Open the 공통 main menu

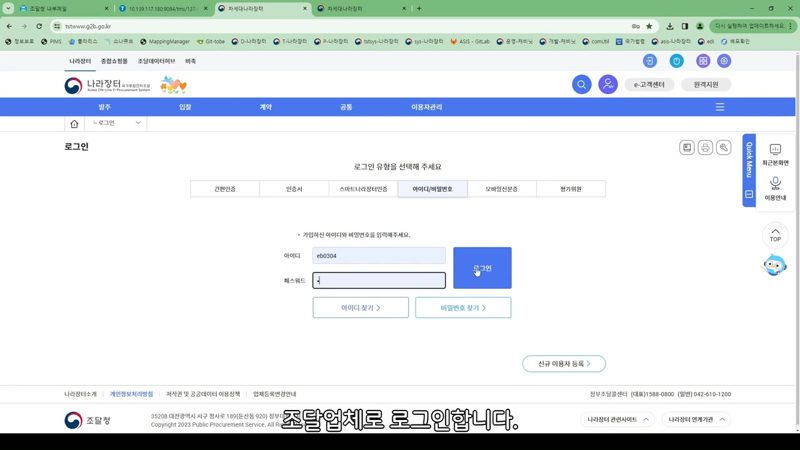click(346, 107)
